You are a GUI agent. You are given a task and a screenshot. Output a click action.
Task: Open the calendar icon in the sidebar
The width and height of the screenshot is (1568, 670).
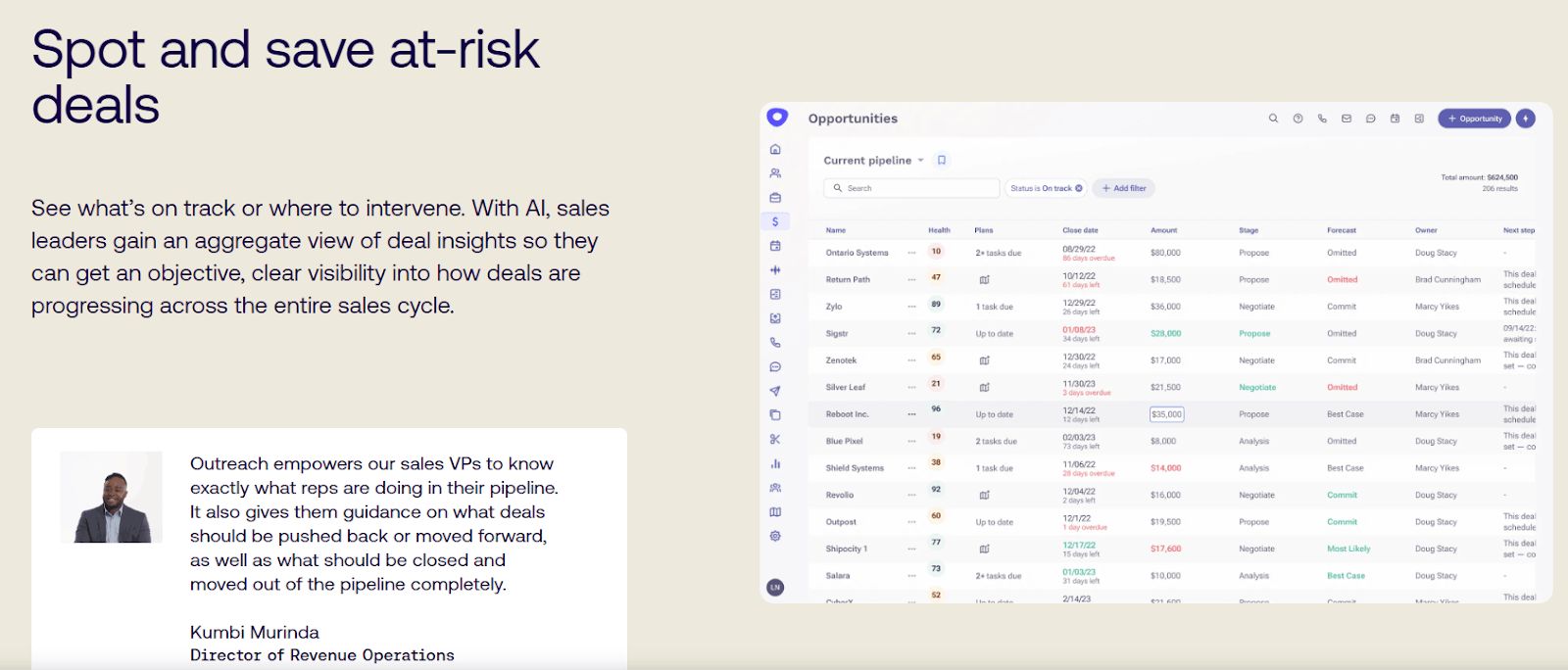click(x=775, y=246)
